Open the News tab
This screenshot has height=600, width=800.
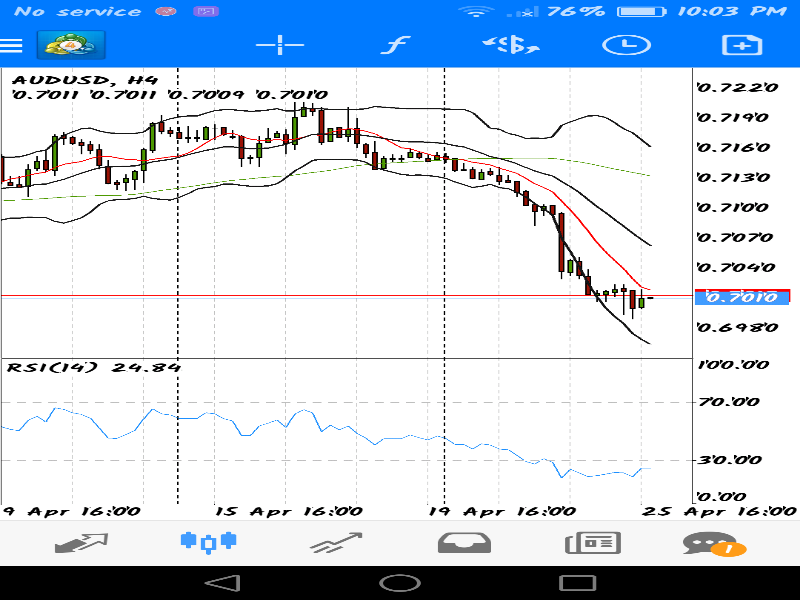(593, 543)
